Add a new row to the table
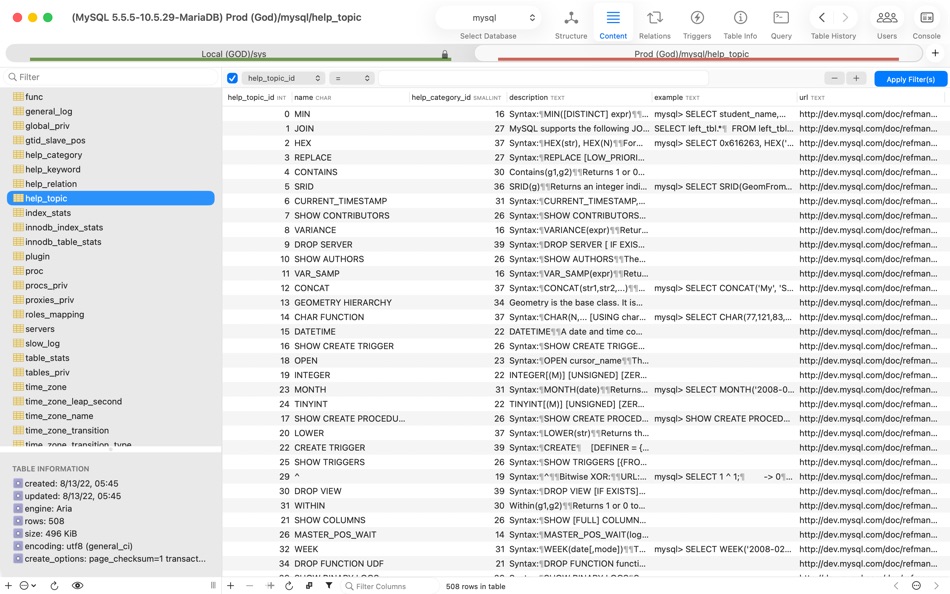 (x=230, y=586)
